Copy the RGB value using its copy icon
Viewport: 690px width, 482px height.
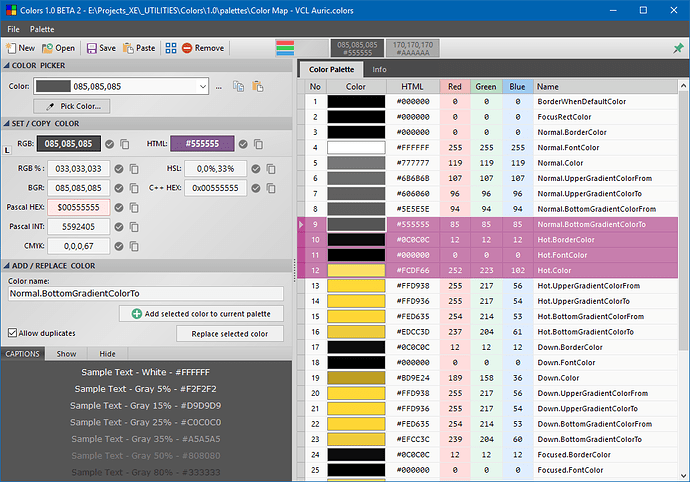tap(125, 144)
